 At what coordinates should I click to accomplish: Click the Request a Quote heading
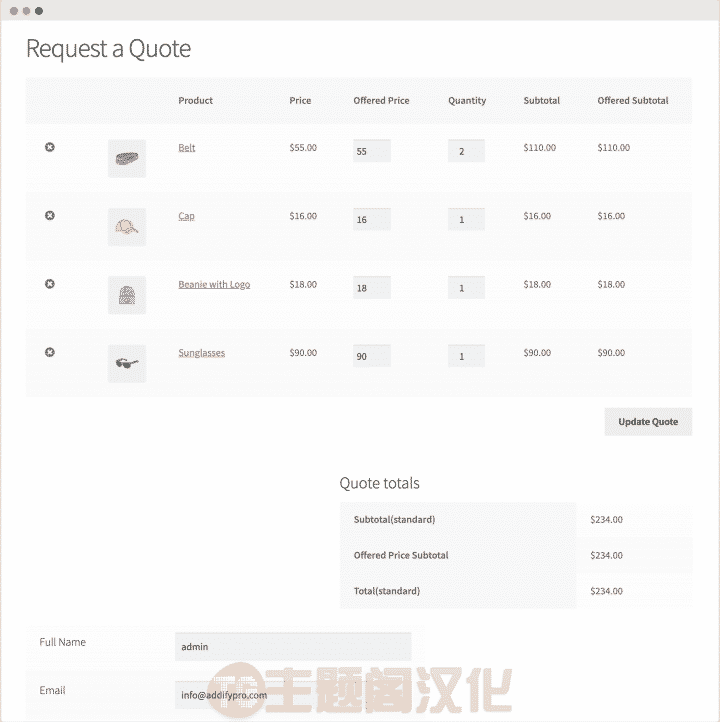108,49
